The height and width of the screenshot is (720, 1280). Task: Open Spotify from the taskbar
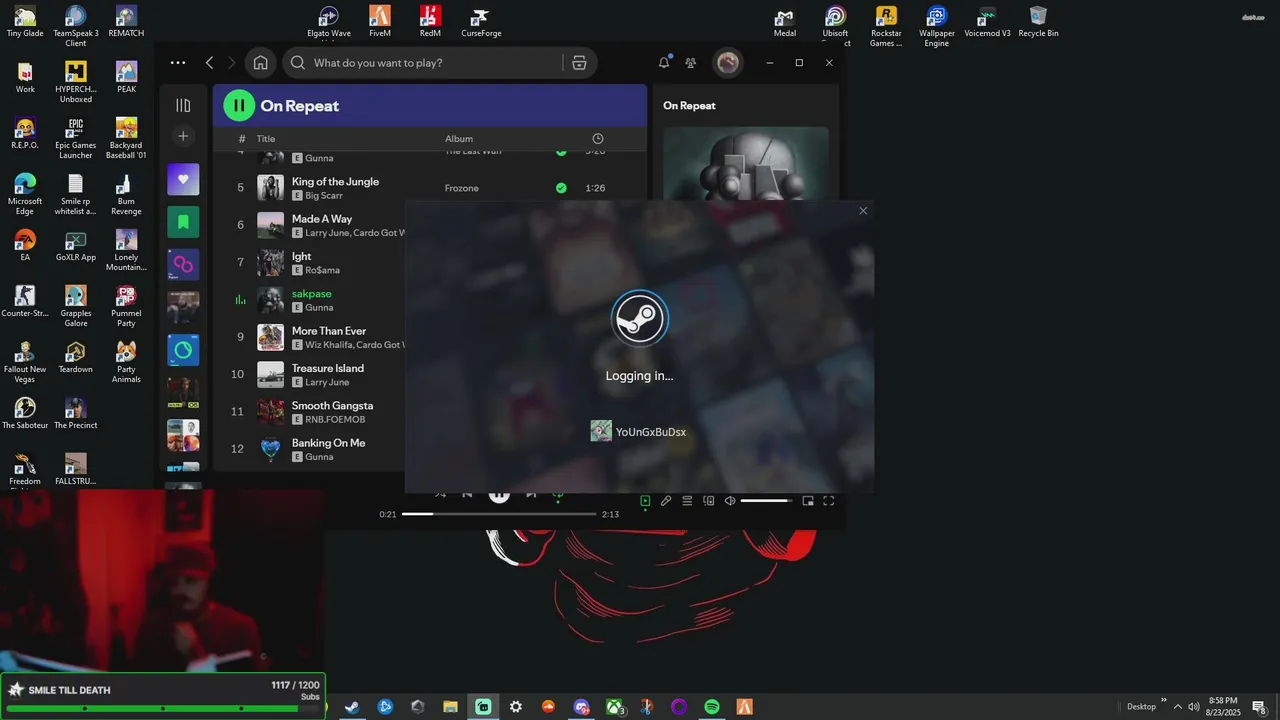(x=712, y=707)
